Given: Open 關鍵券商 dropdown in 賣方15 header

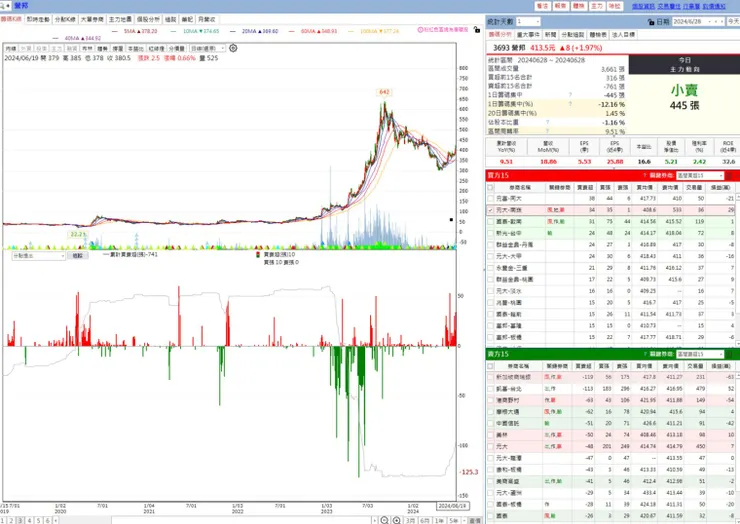Looking at the screenshot, I should pyautogui.click(x=699, y=354).
